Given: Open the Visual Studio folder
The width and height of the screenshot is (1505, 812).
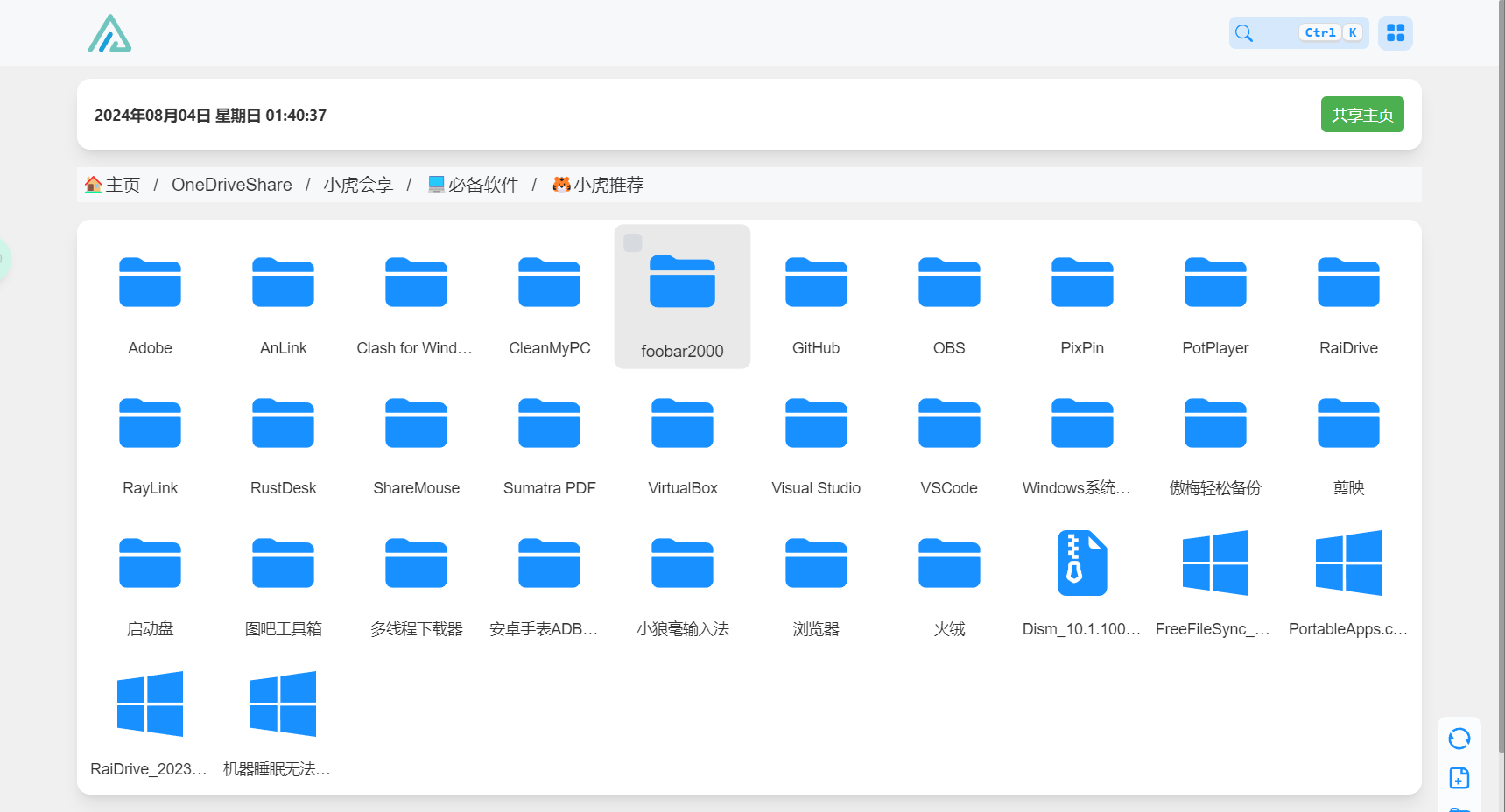Looking at the screenshot, I should tap(816, 437).
